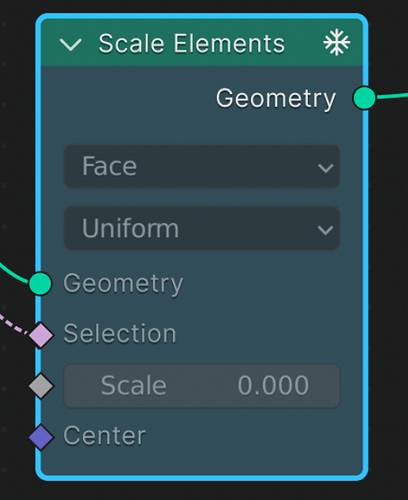Click the Geometry input label

pyautogui.click(x=123, y=284)
